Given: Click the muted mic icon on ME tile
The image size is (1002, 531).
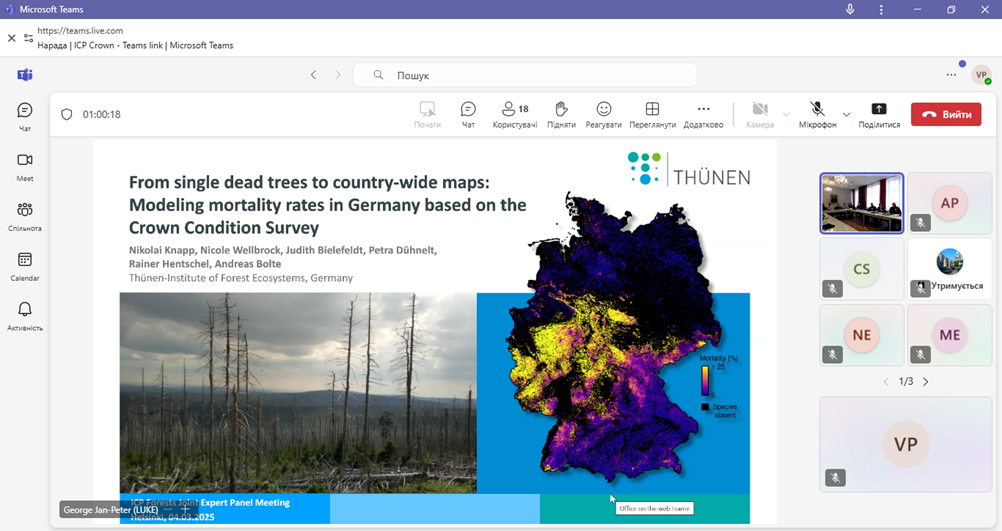Looking at the screenshot, I should 920,354.
